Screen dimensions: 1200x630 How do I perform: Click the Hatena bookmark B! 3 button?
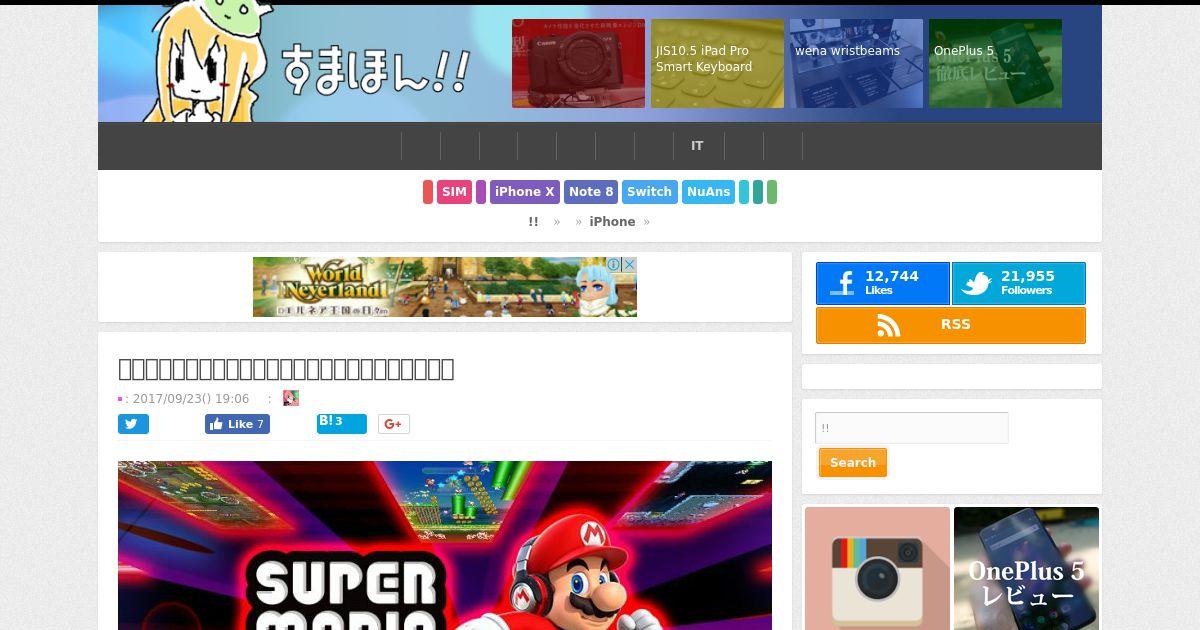click(x=342, y=424)
